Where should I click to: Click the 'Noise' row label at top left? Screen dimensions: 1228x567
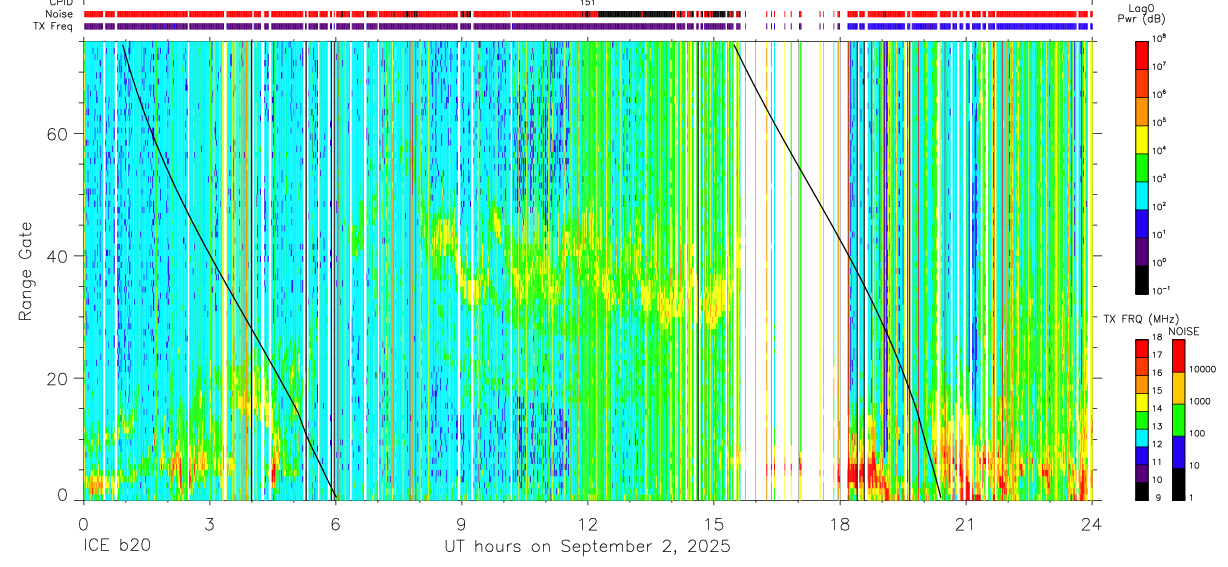61,14
